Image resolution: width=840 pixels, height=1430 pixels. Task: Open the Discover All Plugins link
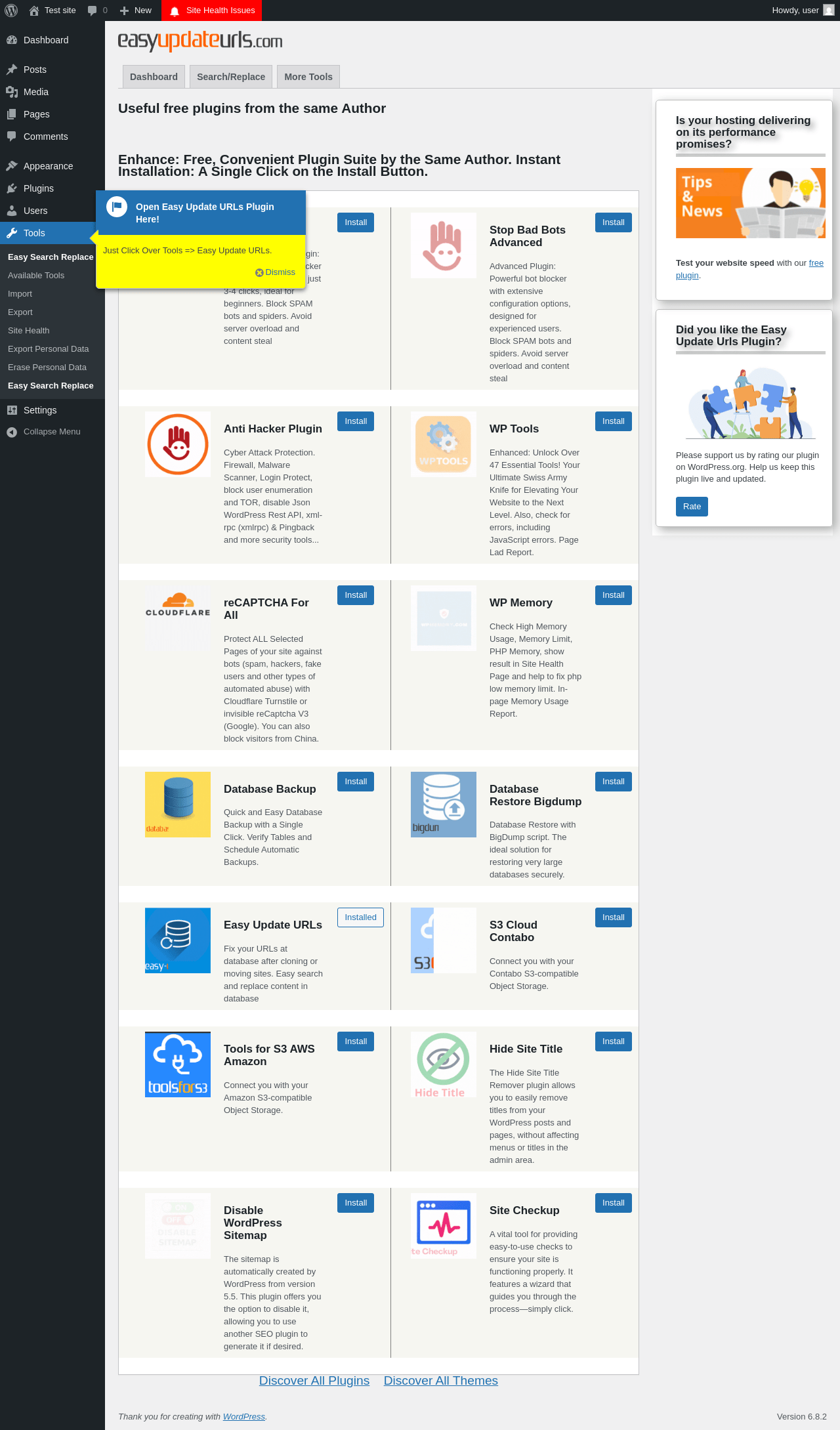pyautogui.click(x=314, y=1381)
